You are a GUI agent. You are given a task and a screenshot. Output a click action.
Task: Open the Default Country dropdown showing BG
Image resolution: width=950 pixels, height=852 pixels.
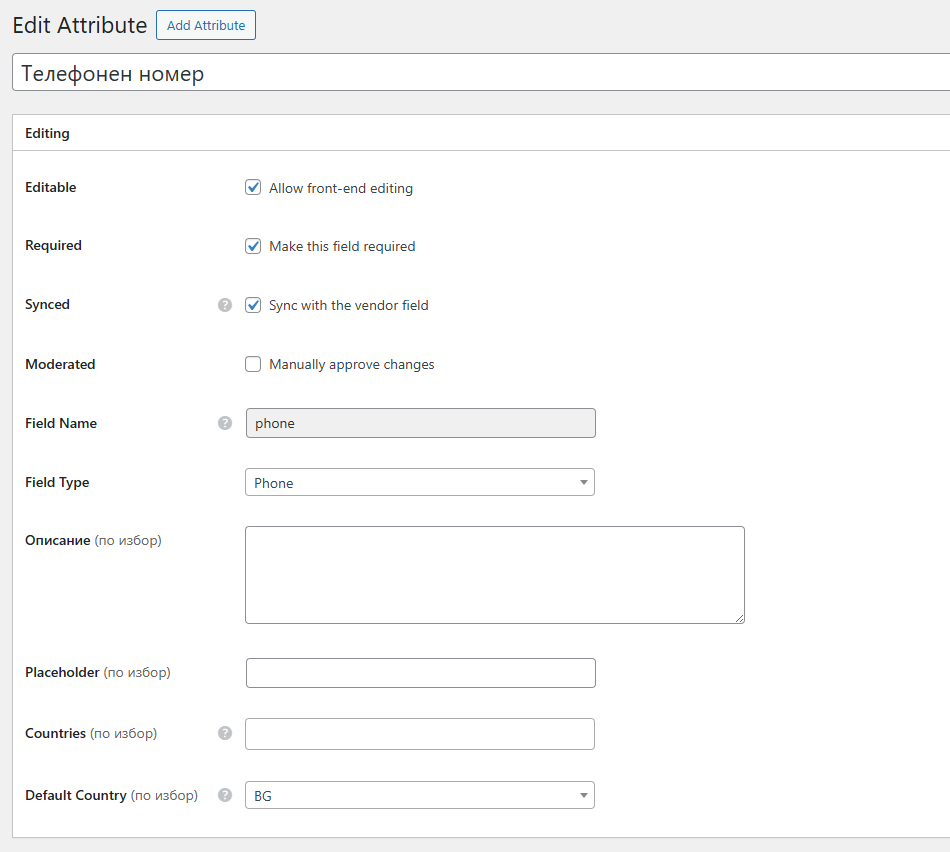[x=420, y=796]
